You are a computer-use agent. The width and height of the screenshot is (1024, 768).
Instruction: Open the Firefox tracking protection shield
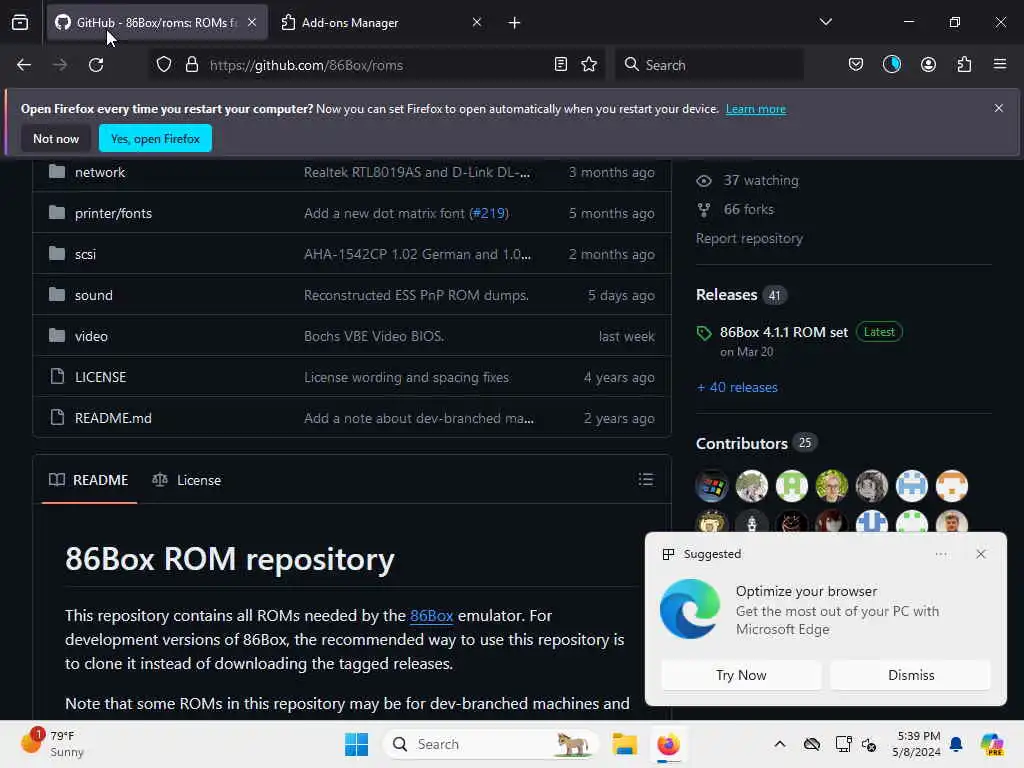(x=164, y=65)
